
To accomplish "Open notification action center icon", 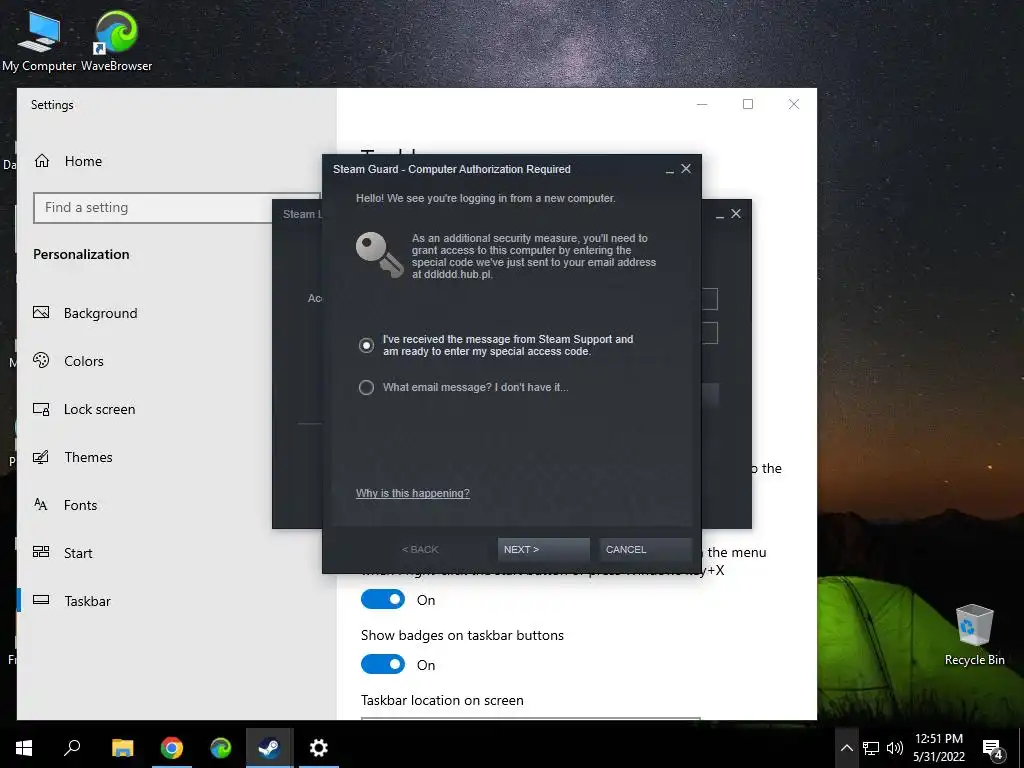I will [x=993, y=750].
